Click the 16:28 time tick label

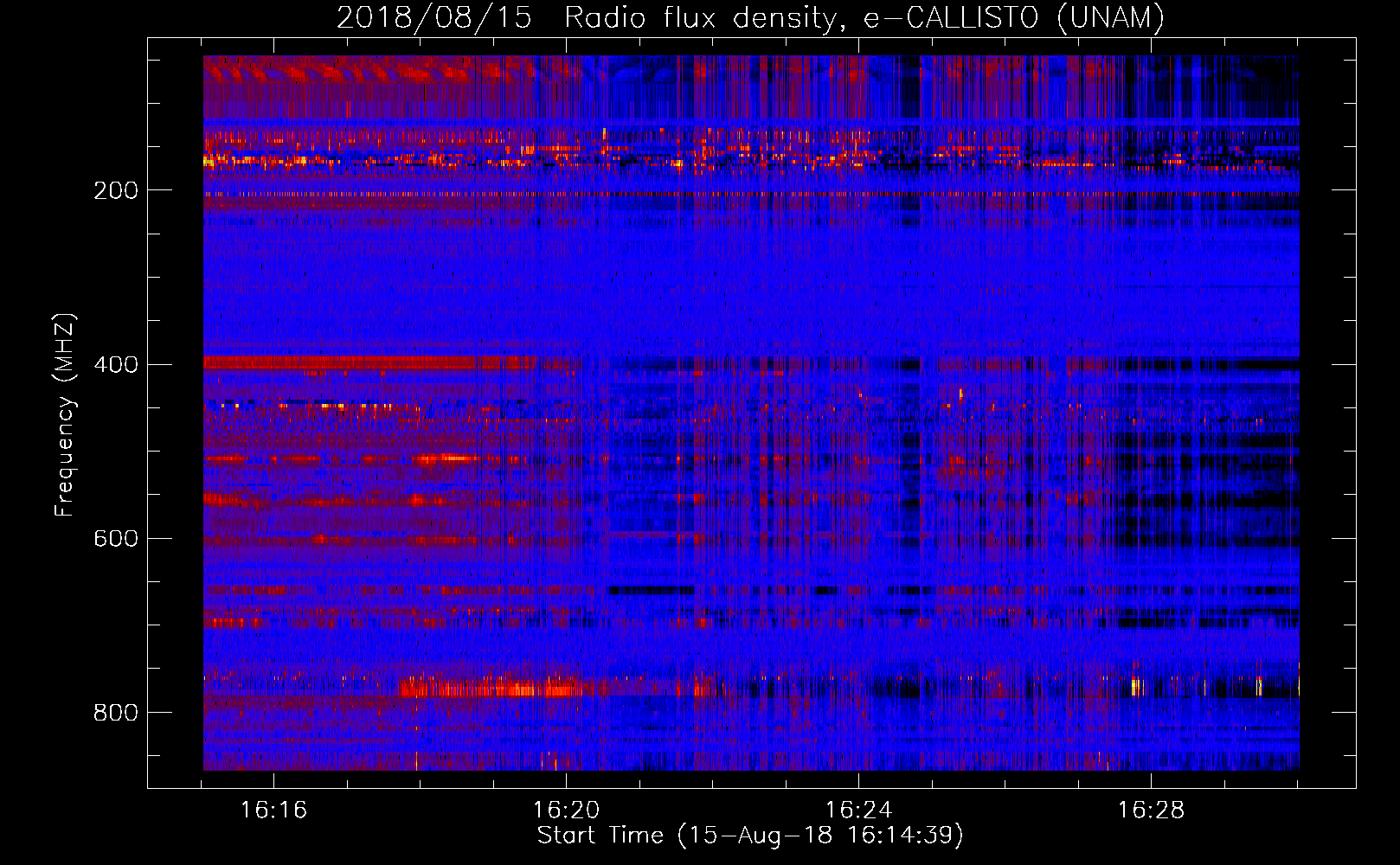pyautogui.click(x=1151, y=811)
